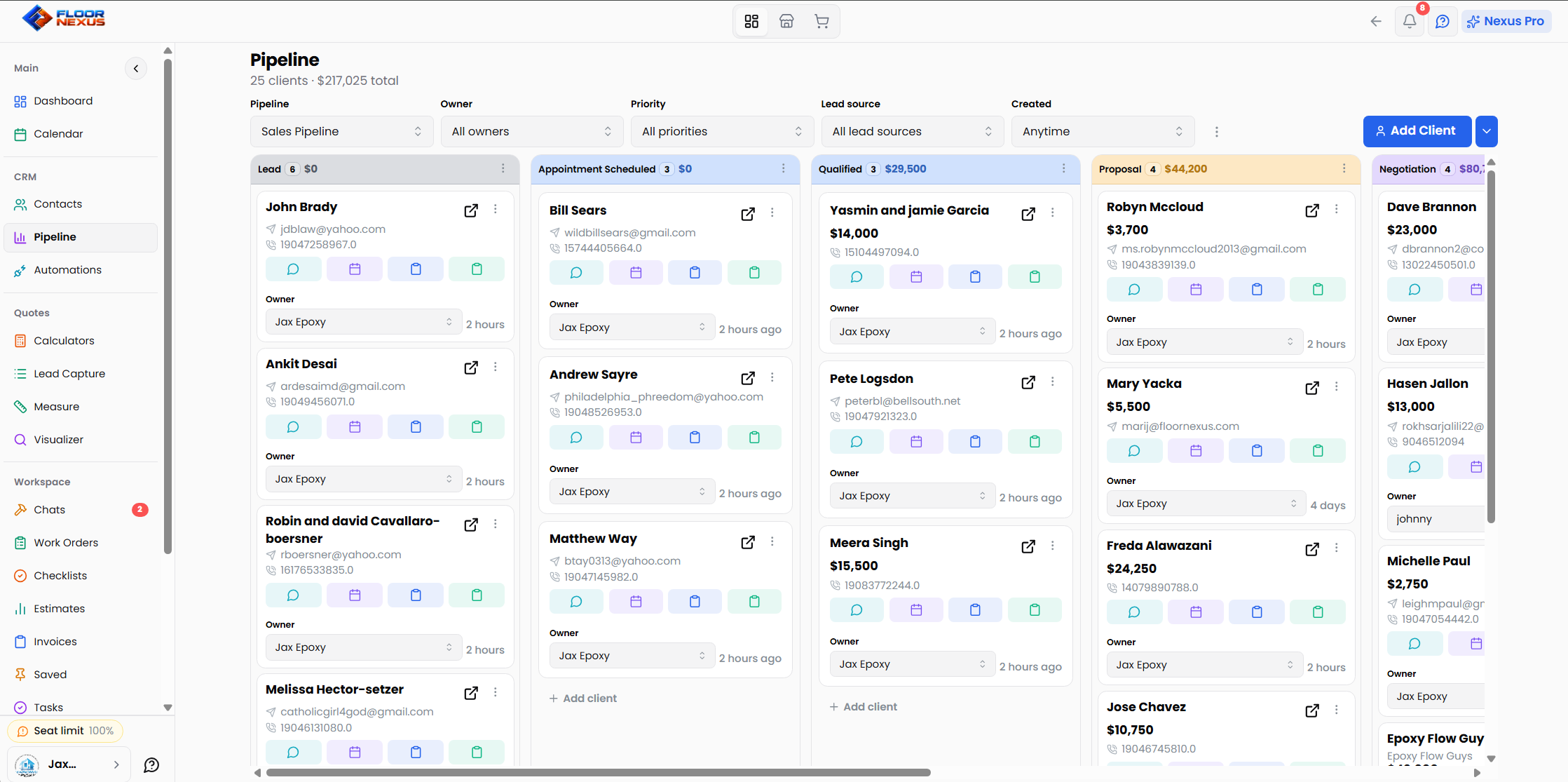
Task: Click the back arrow in top bar
Action: [1376, 21]
